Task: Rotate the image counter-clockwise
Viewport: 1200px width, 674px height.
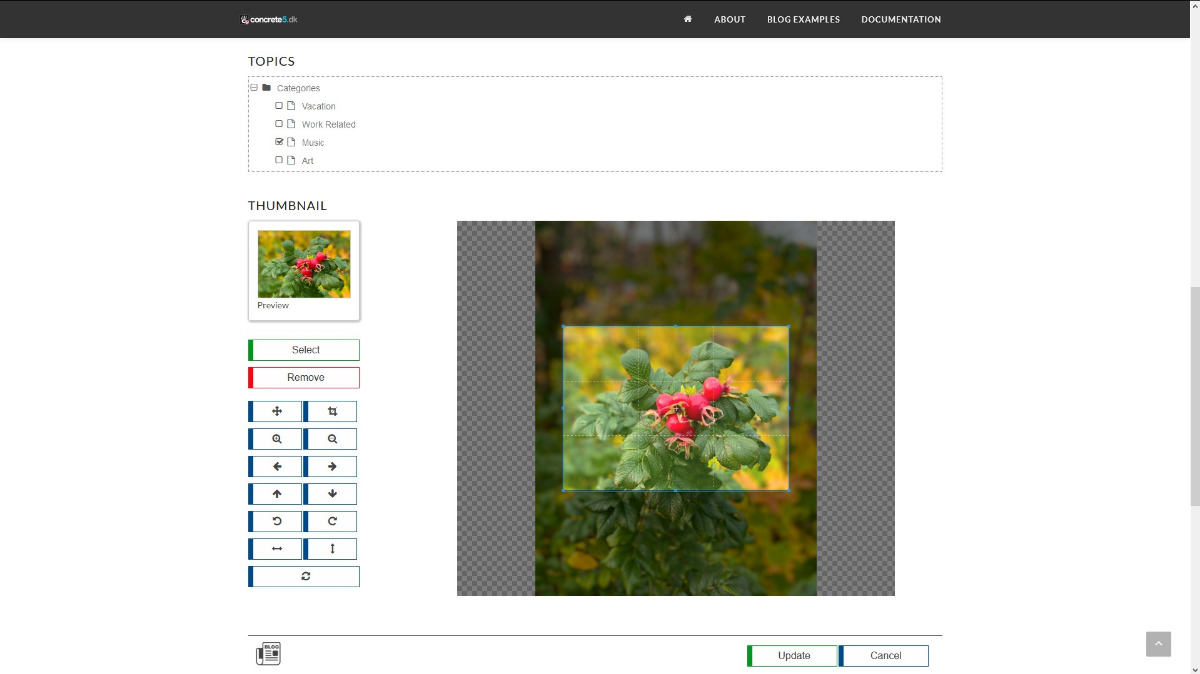Action: click(x=277, y=522)
